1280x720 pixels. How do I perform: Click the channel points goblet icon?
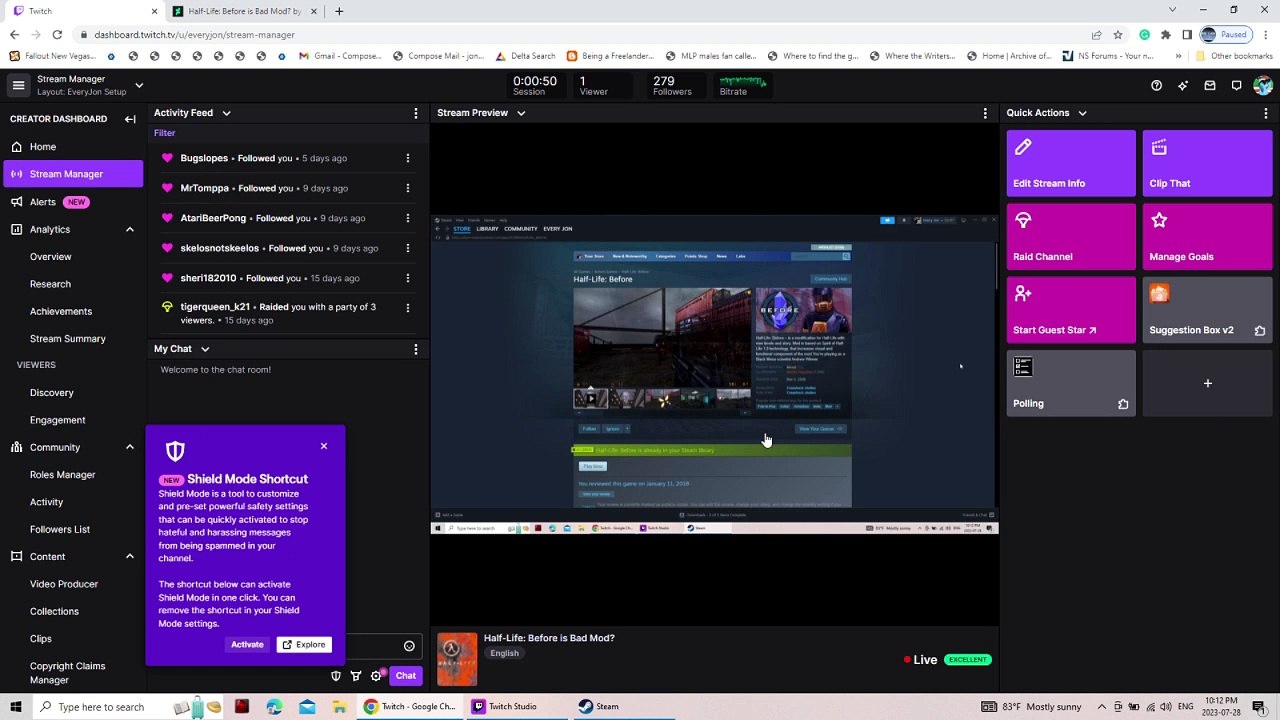coord(356,676)
